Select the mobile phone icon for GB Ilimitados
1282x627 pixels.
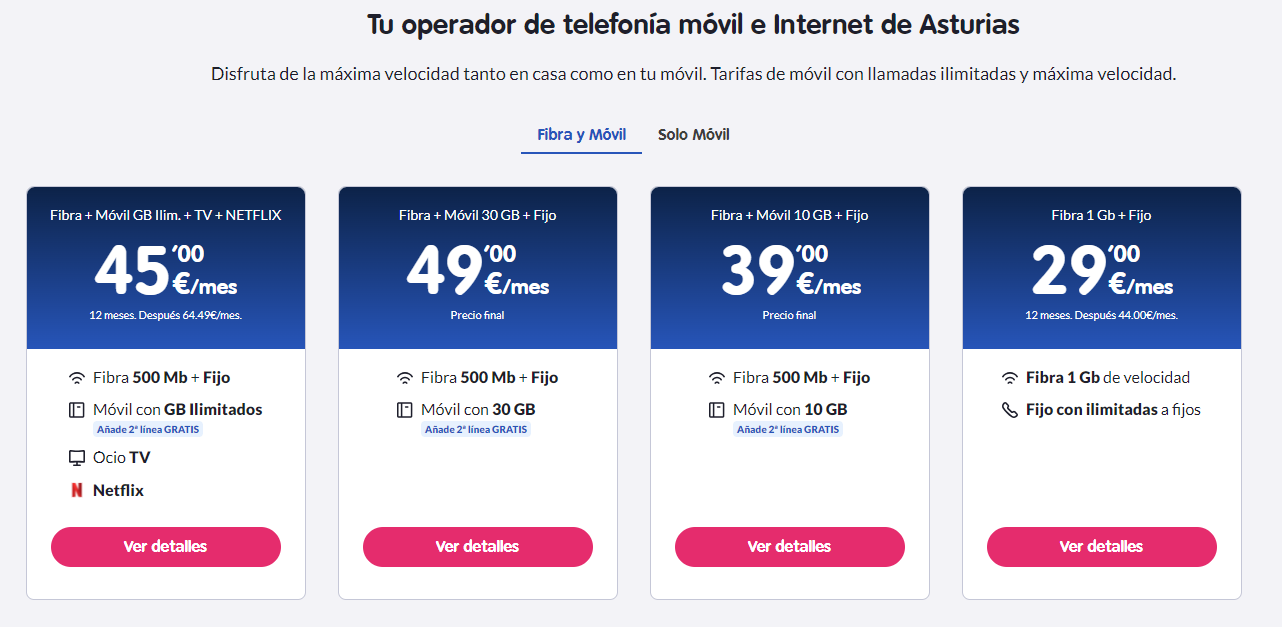coord(78,409)
